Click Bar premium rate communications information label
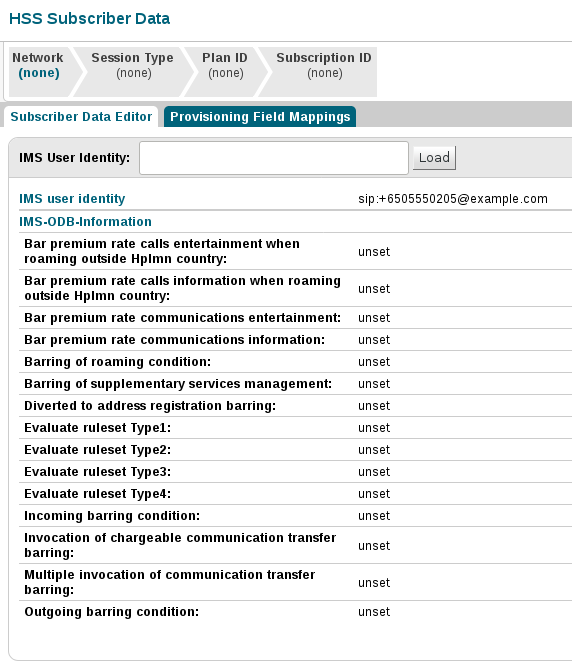 [x=174, y=340]
